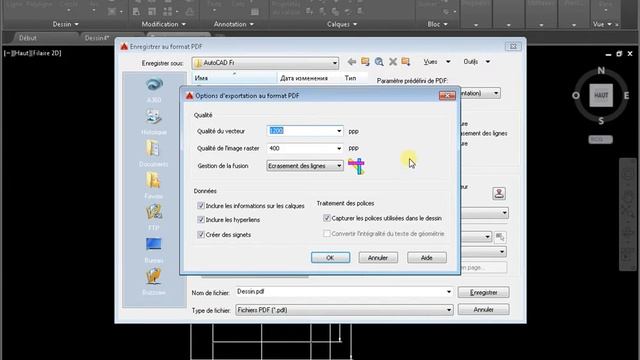This screenshot has width=640, height=360.
Task: Open the Qualité du vecteur dropdown
Action: [339, 131]
